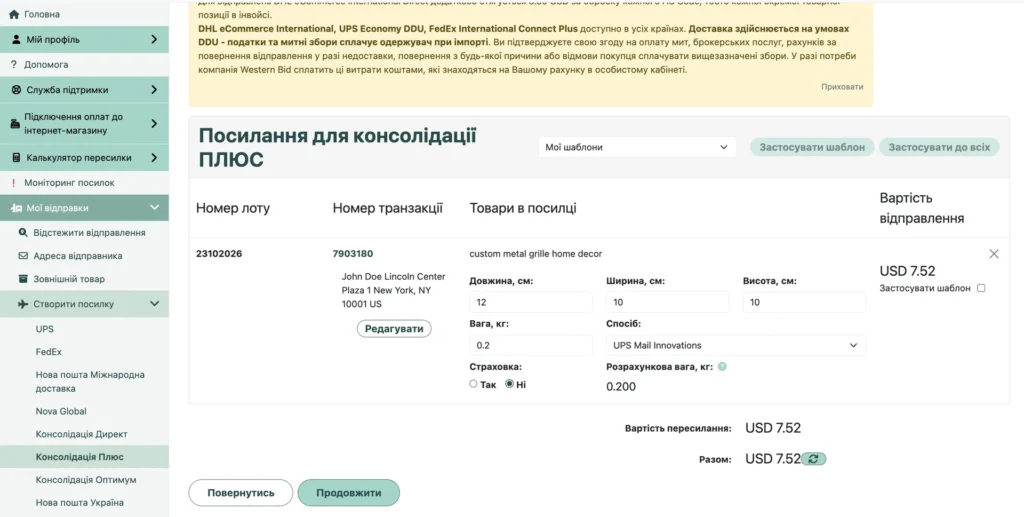The image size is (1024, 517).
Task: Select Нова пошта Міжнародна доставка
Action: (90, 382)
